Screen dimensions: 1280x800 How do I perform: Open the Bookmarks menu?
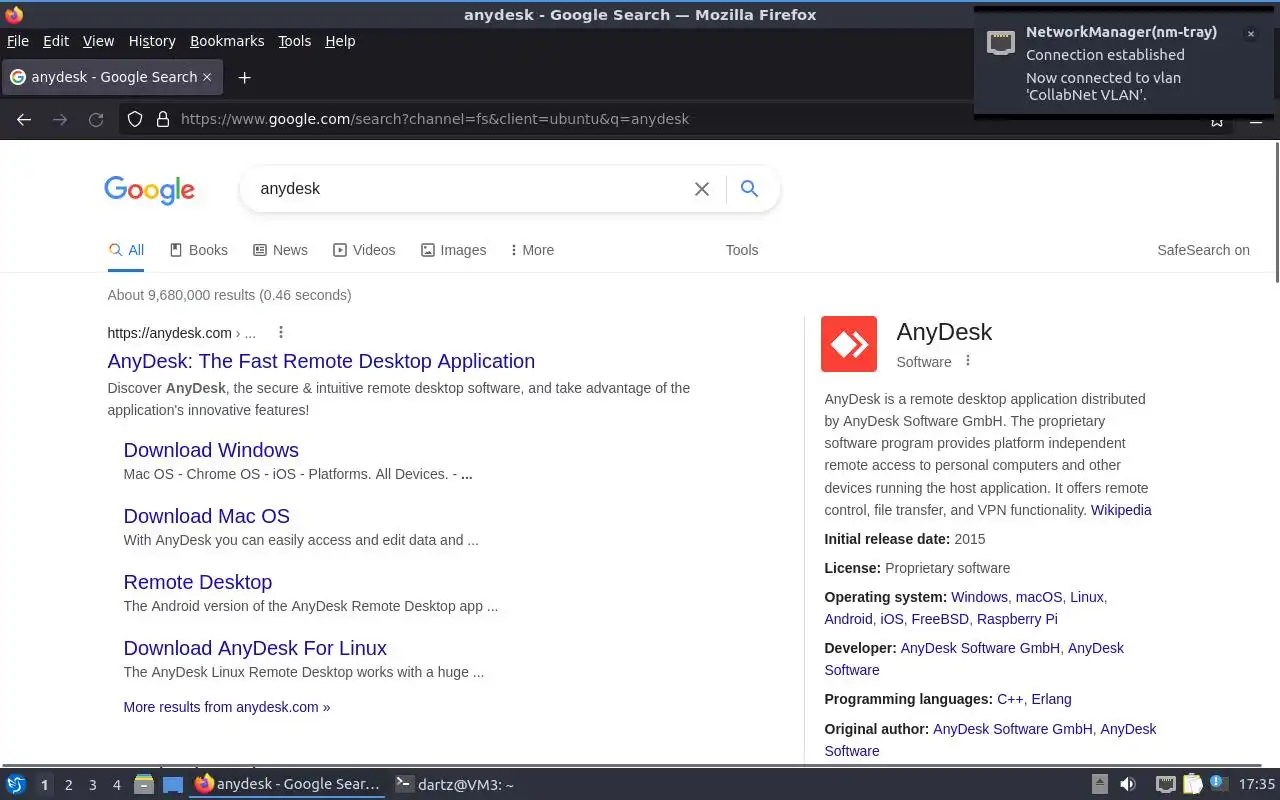(227, 41)
